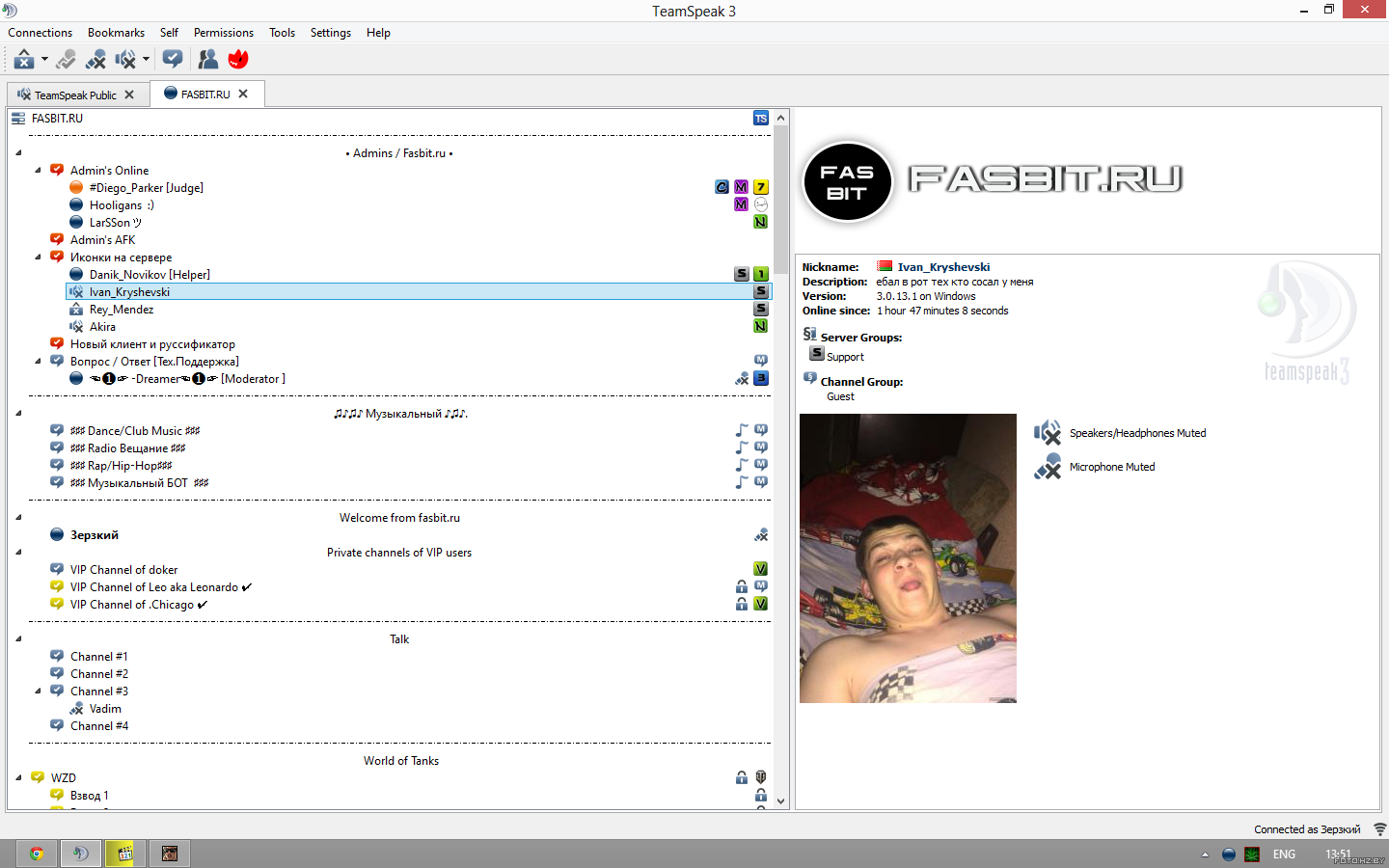Collapse the Иконки на сервере channel

tap(38, 258)
